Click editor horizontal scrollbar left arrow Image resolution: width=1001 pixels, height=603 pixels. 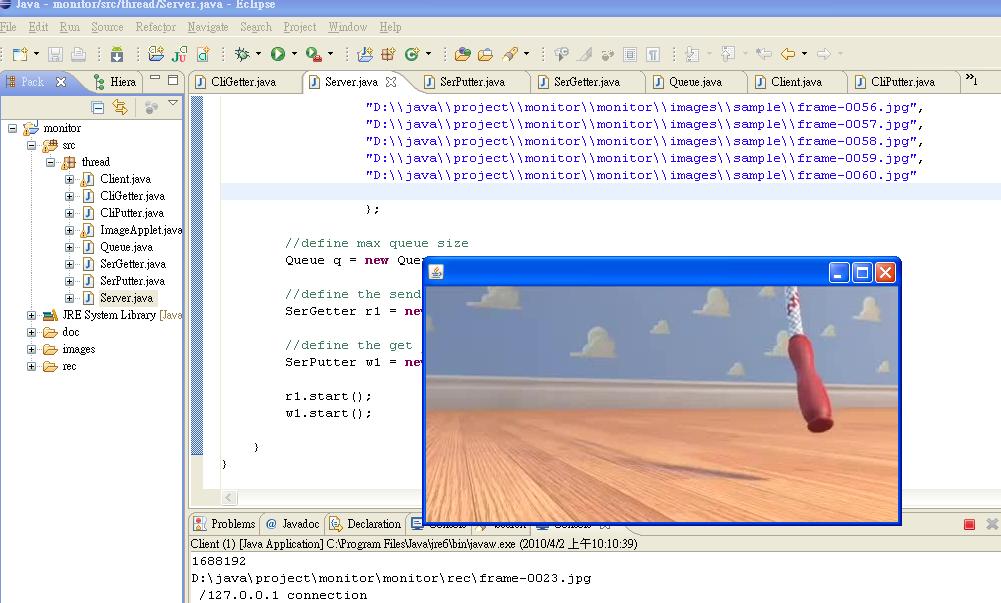[x=229, y=497]
